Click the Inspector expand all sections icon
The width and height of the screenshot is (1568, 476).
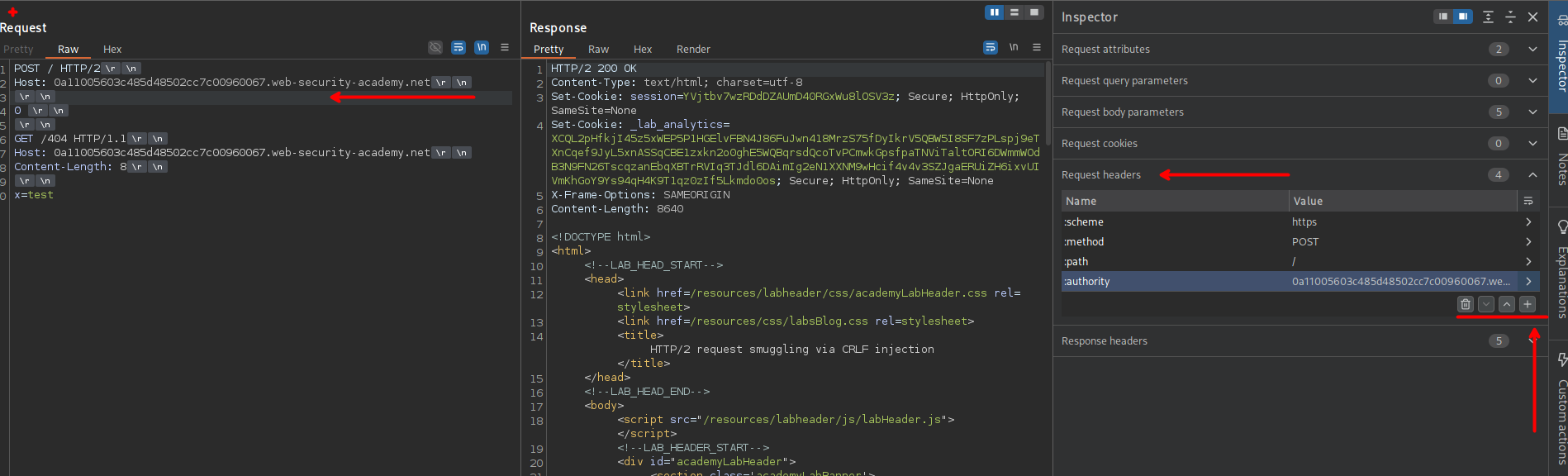(x=1488, y=17)
